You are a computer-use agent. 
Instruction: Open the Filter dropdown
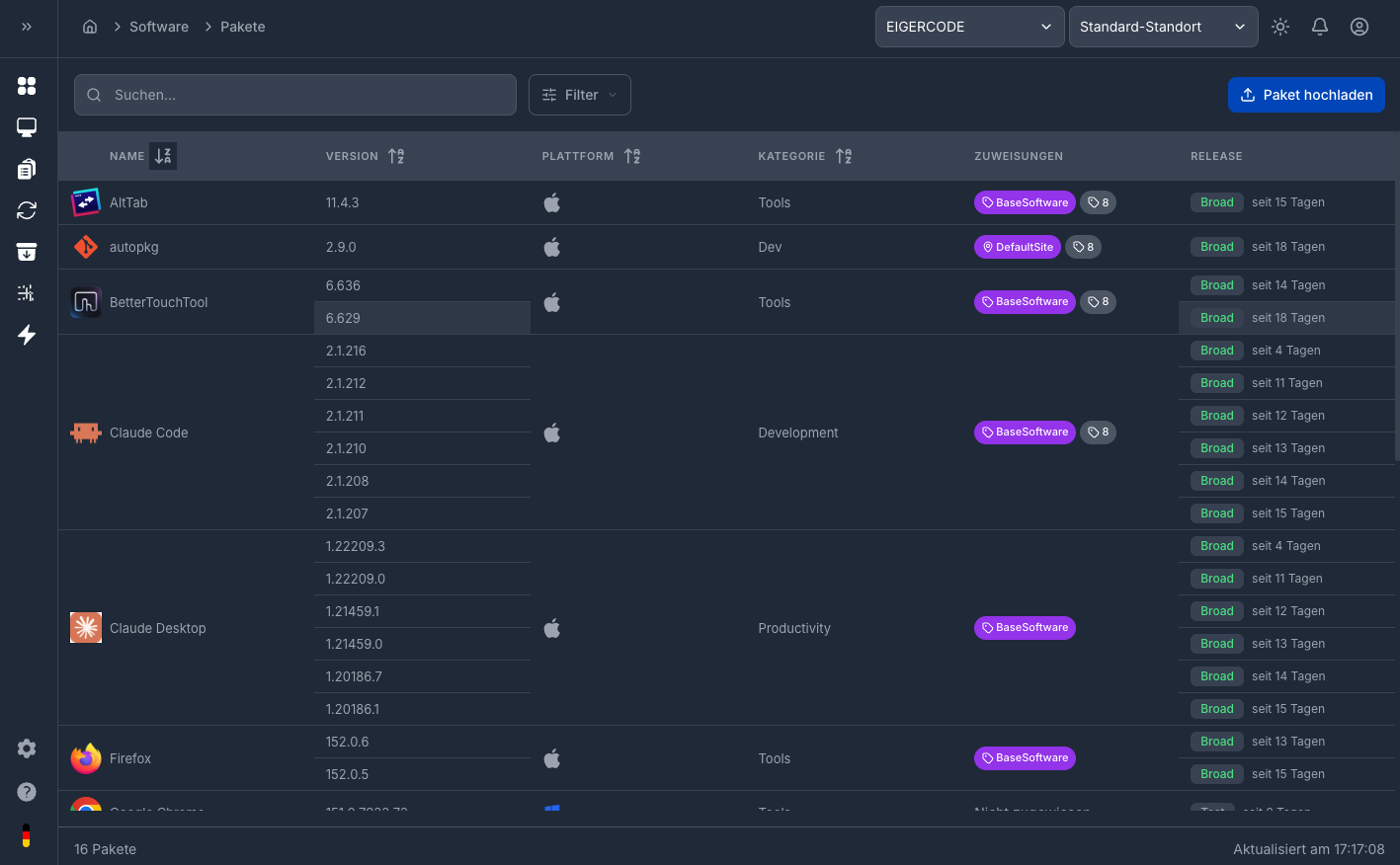point(580,95)
